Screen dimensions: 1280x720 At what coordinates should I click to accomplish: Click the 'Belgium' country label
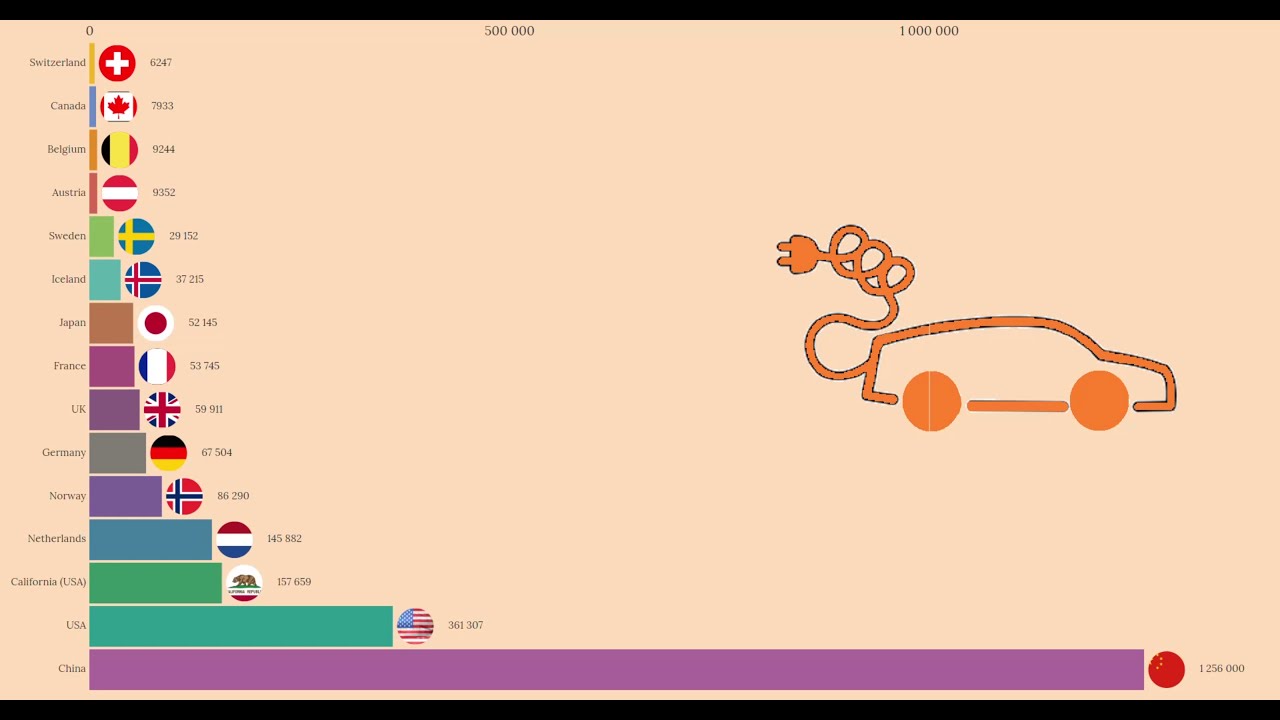tap(66, 149)
